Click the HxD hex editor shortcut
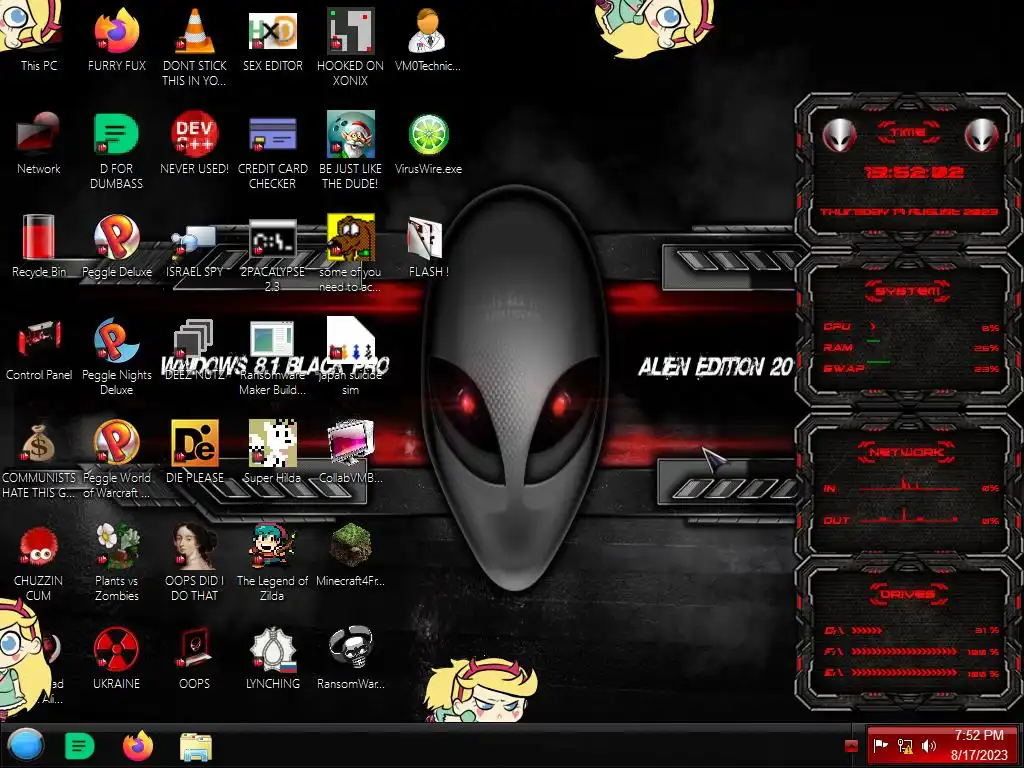 point(272,39)
